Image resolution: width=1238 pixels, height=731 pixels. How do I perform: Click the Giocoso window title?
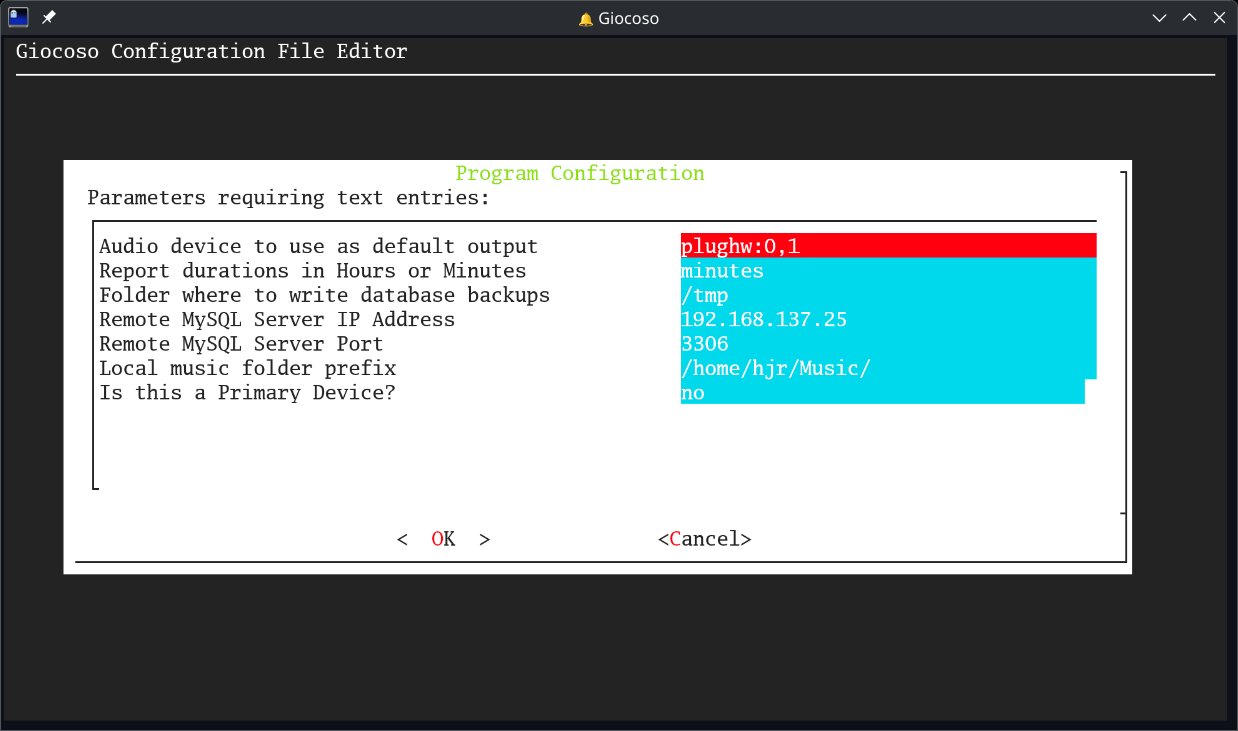click(627, 17)
